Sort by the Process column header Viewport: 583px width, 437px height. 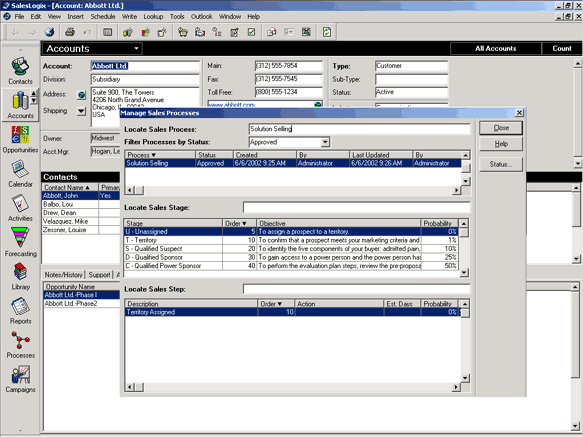point(160,155)
